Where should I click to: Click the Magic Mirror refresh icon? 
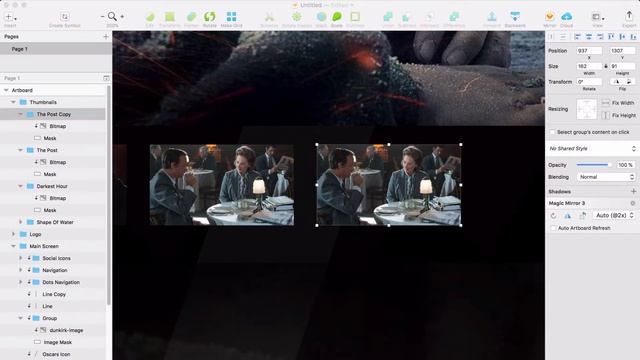pos(553,216)
